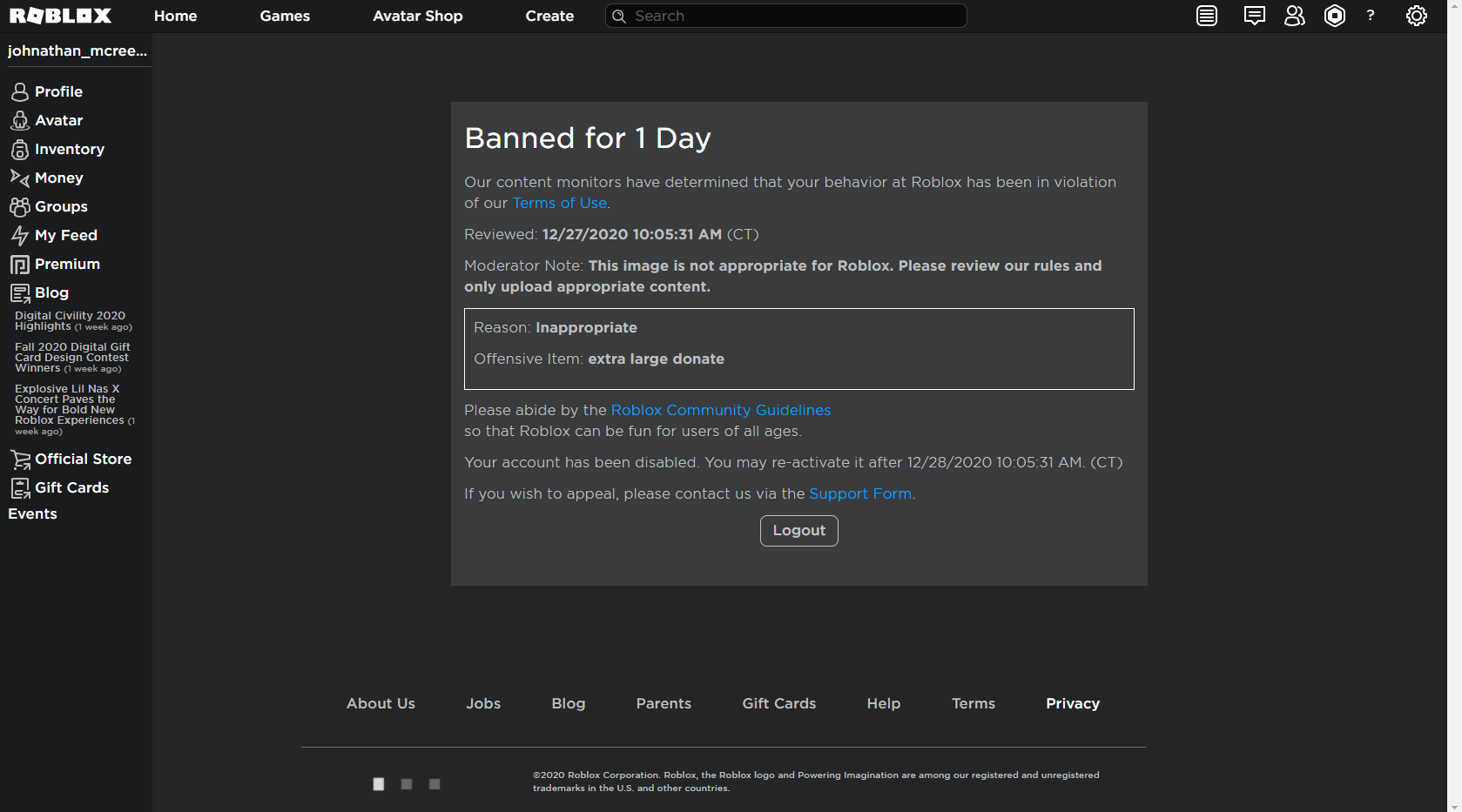Click the My Feed lightning icon
This screenshot has width=1462, height=812.
coord(20,235)
